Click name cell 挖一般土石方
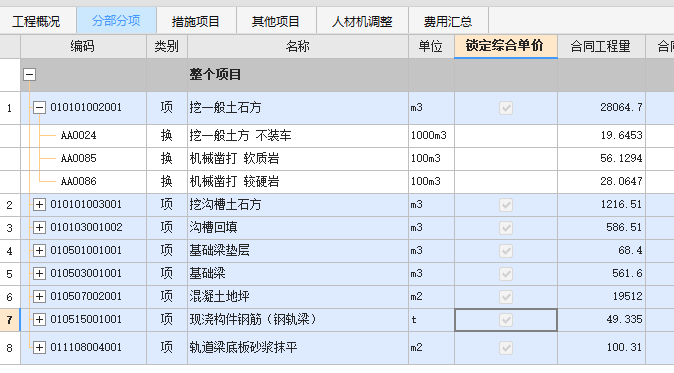 pyautogui.click(x=297, y=108)
